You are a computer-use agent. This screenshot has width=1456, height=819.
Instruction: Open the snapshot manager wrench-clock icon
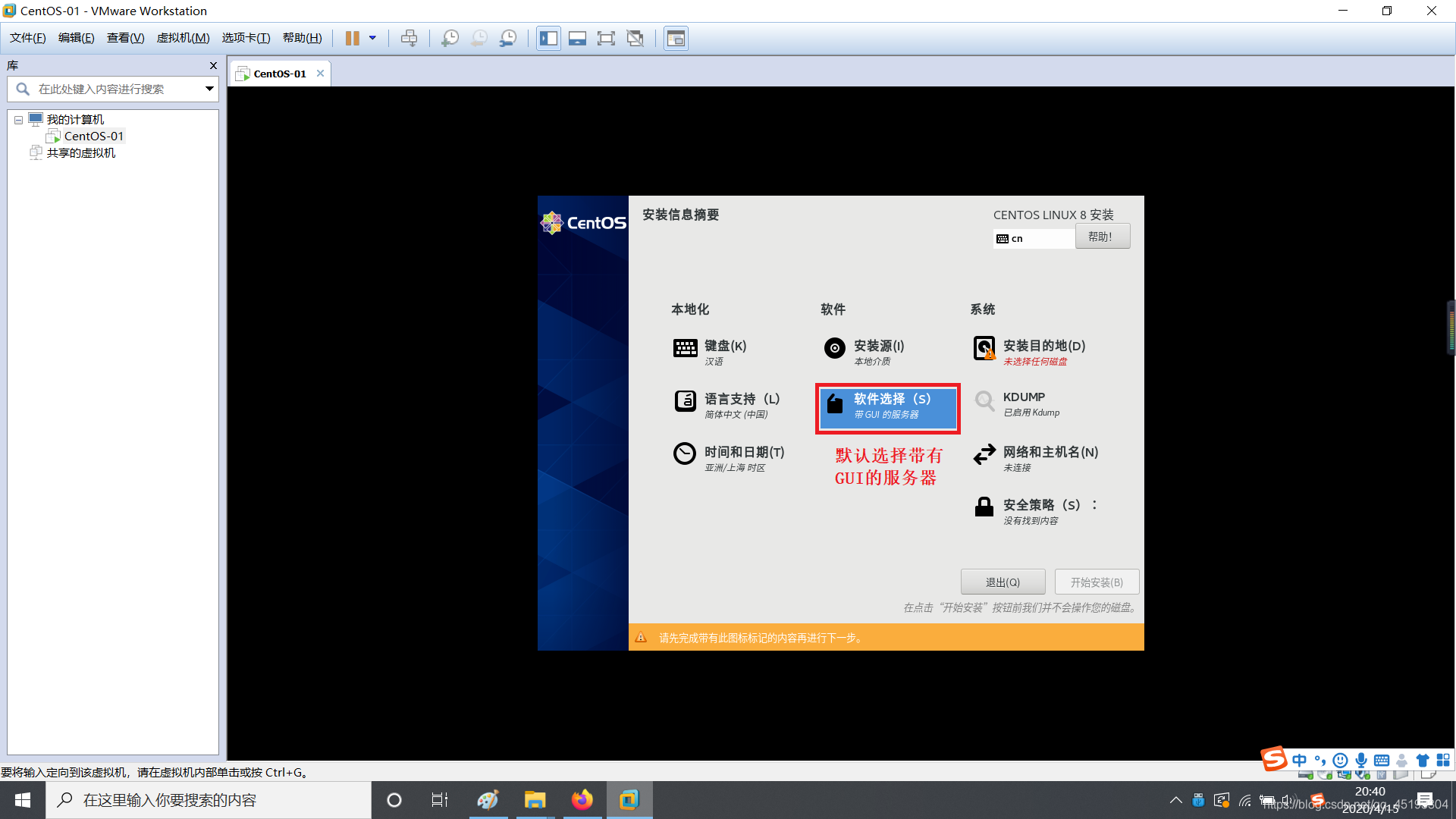pyautogui.click(x=508, y=38)
